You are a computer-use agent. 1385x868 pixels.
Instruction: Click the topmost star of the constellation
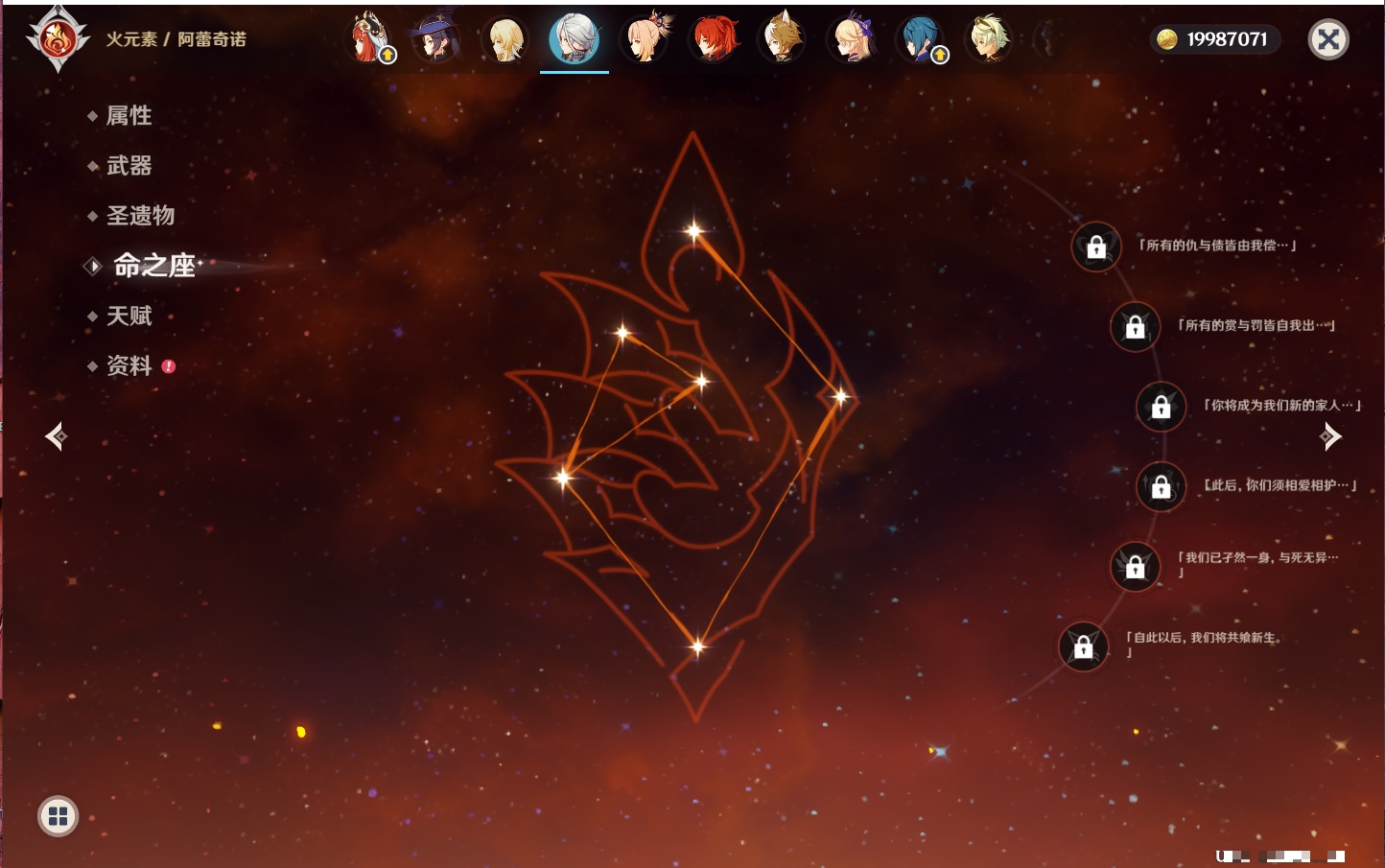point(693,230)
